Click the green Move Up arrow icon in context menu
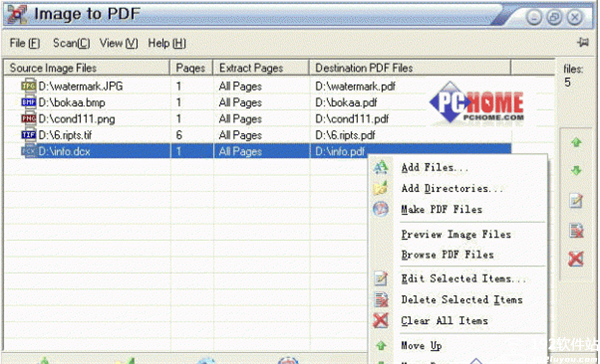The image size is (600, 364). pyautogui.click(x=381, y=346)
